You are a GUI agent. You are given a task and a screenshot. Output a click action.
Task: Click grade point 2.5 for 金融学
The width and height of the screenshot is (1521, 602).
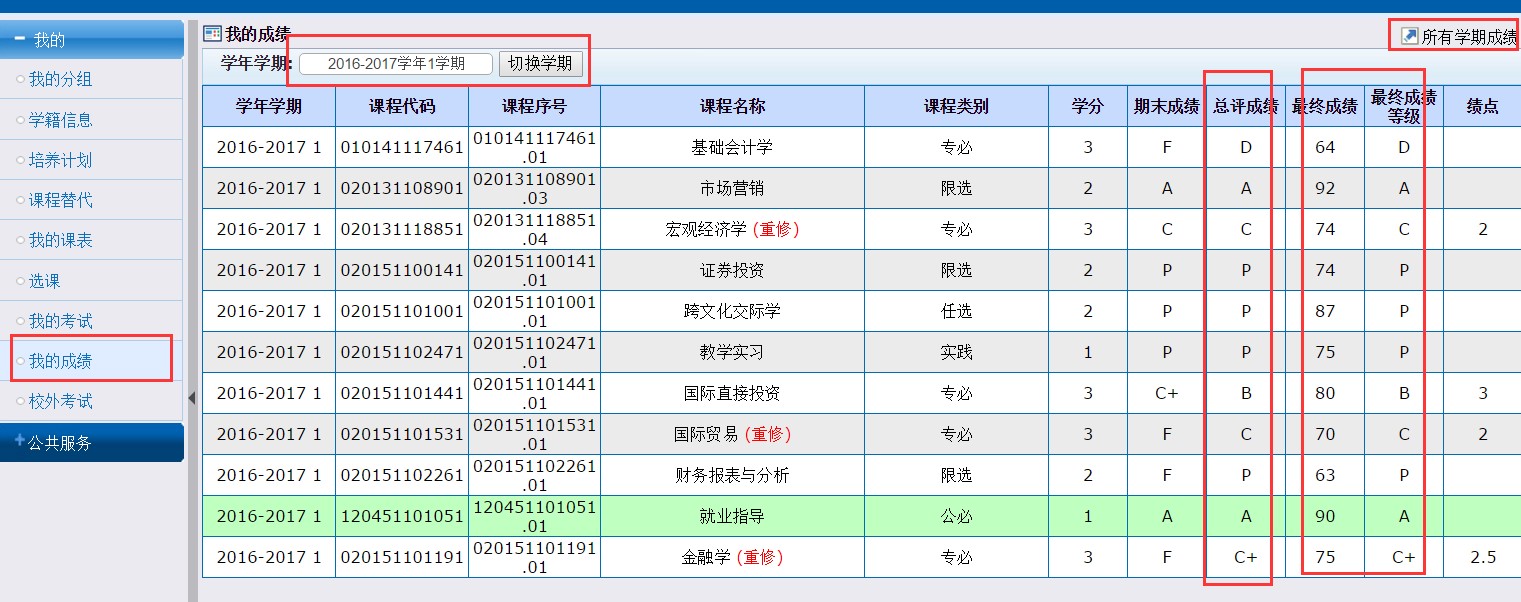[x=1483, y=558]
